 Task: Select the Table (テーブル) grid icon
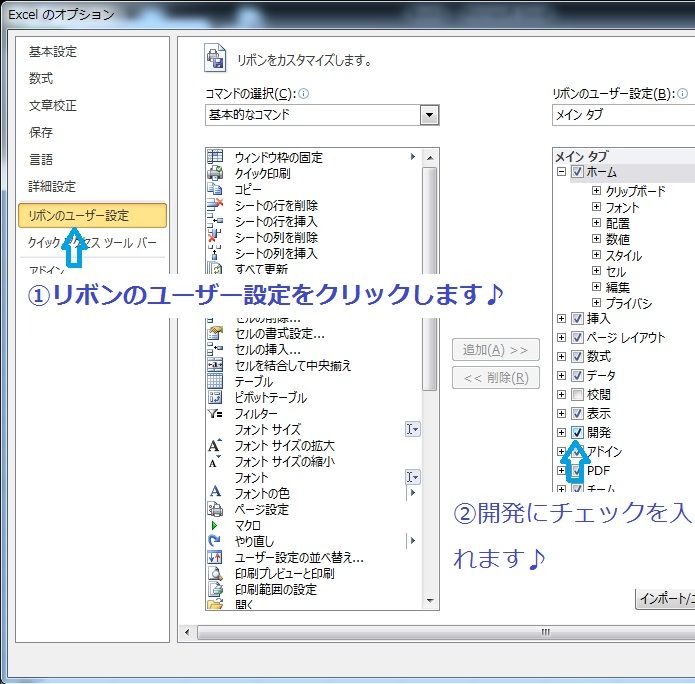click(x=215, y=381)
